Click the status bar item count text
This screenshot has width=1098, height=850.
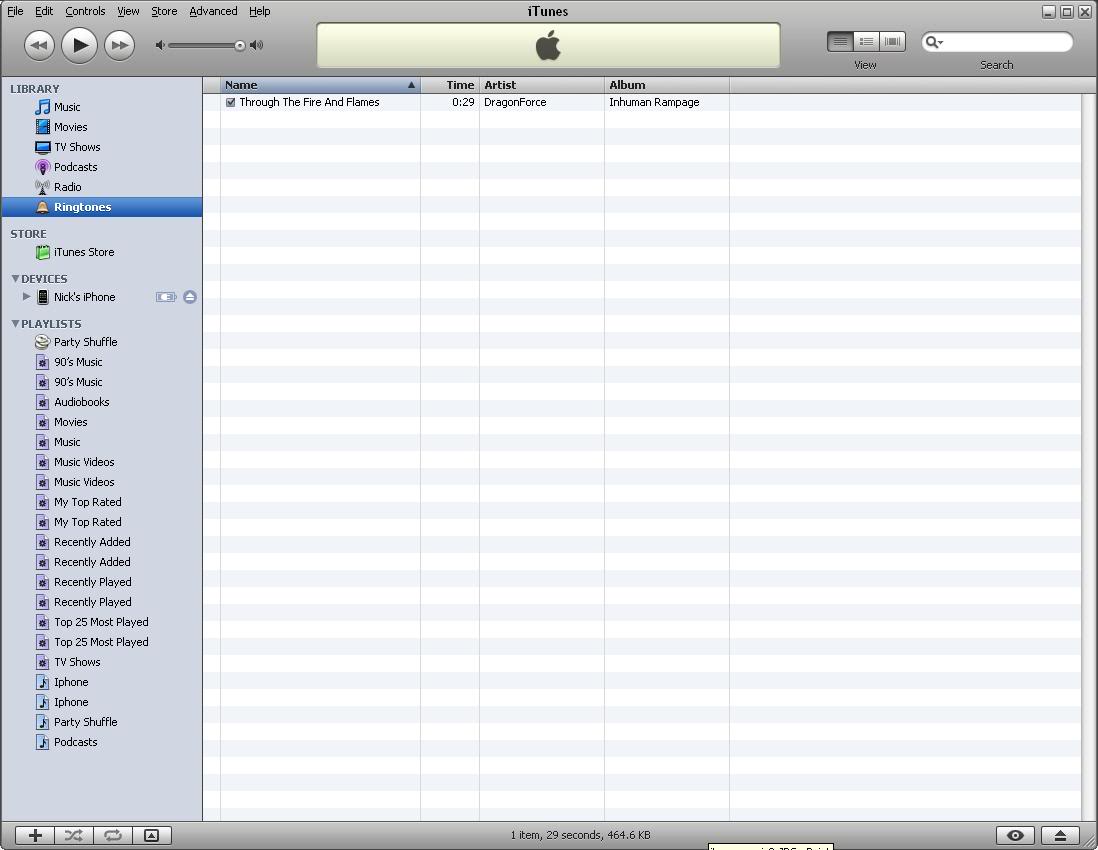[x=581, y=835]
